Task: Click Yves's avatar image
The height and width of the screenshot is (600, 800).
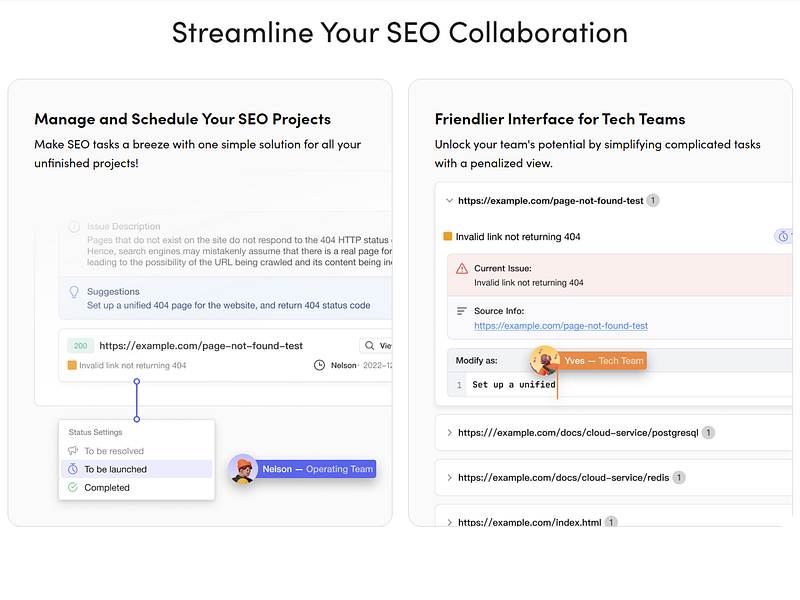Action: tap(544, 360)
